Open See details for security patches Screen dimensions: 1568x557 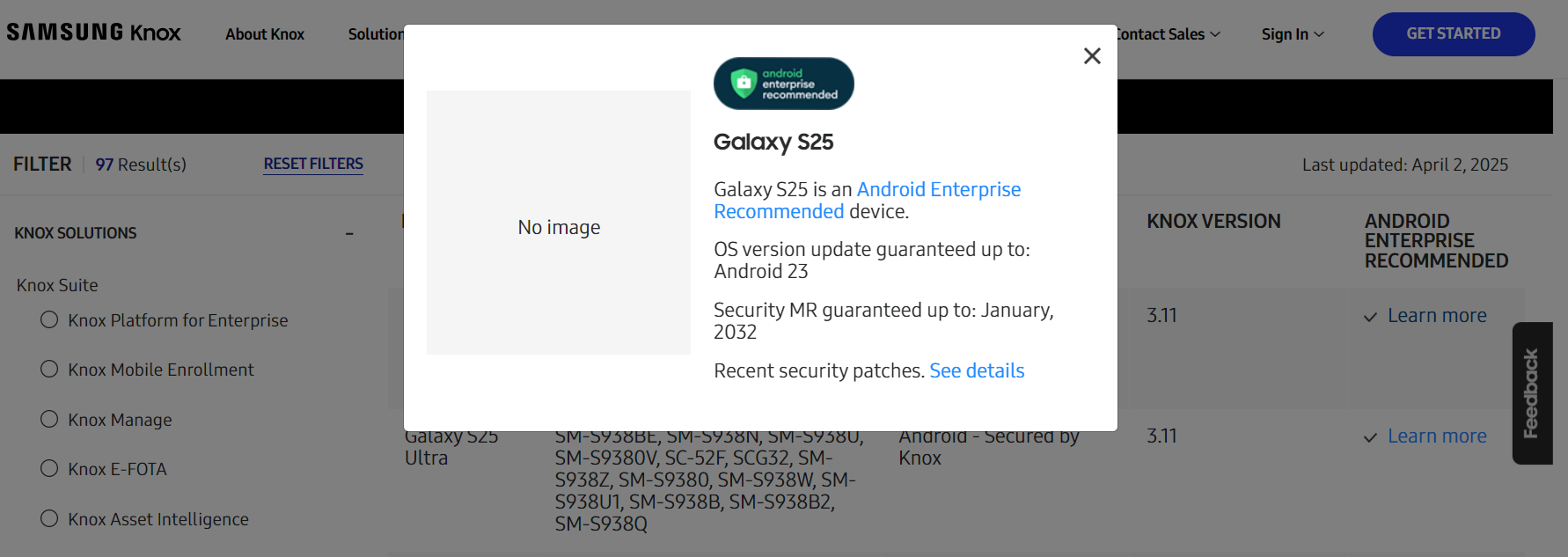click(x=977, y=370)
